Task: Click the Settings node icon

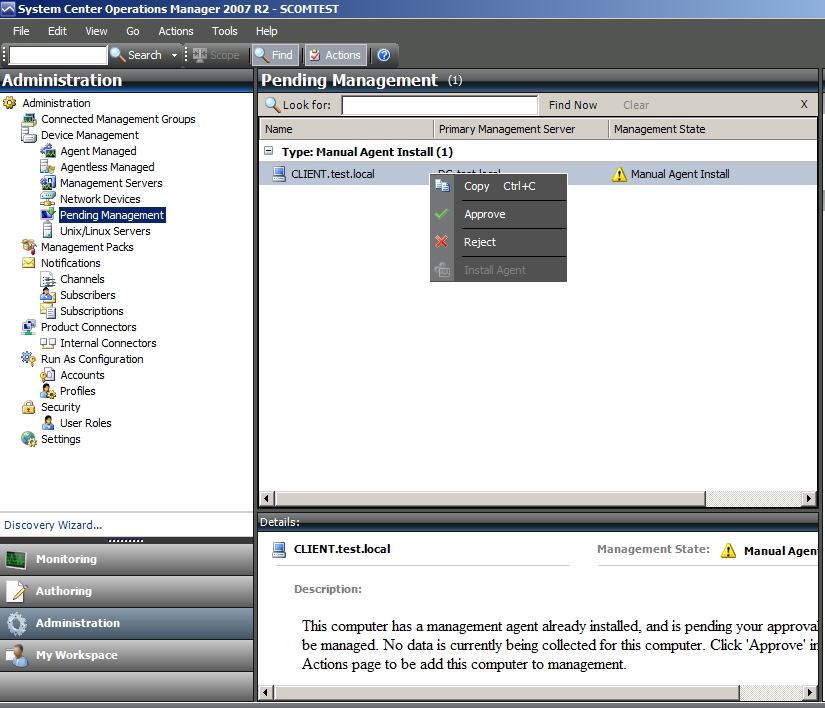Action: [29, 439]
